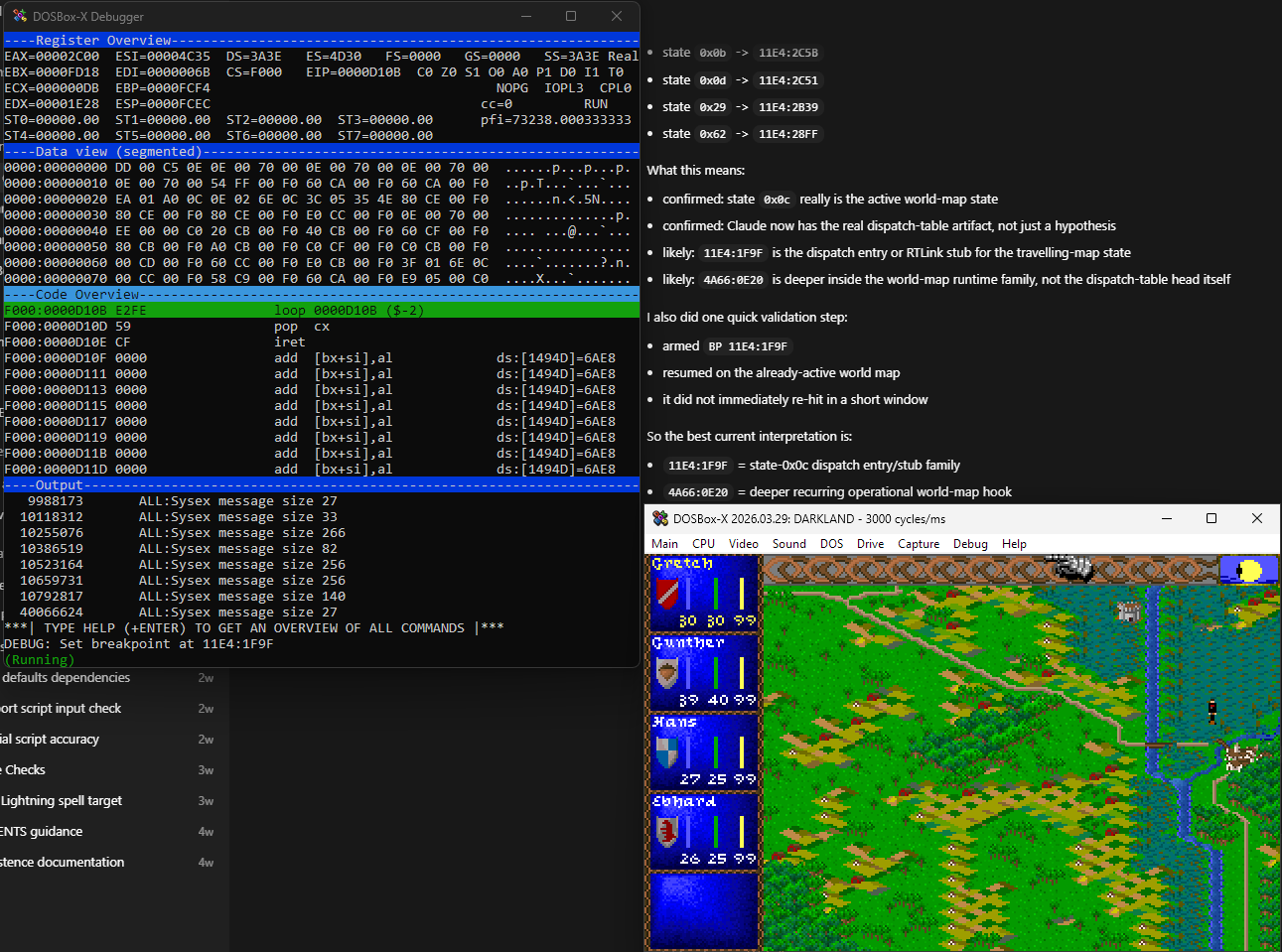
Task: Click the 'What this means:' paragraph
Action: pyautogui.click(x=696, y=171)
